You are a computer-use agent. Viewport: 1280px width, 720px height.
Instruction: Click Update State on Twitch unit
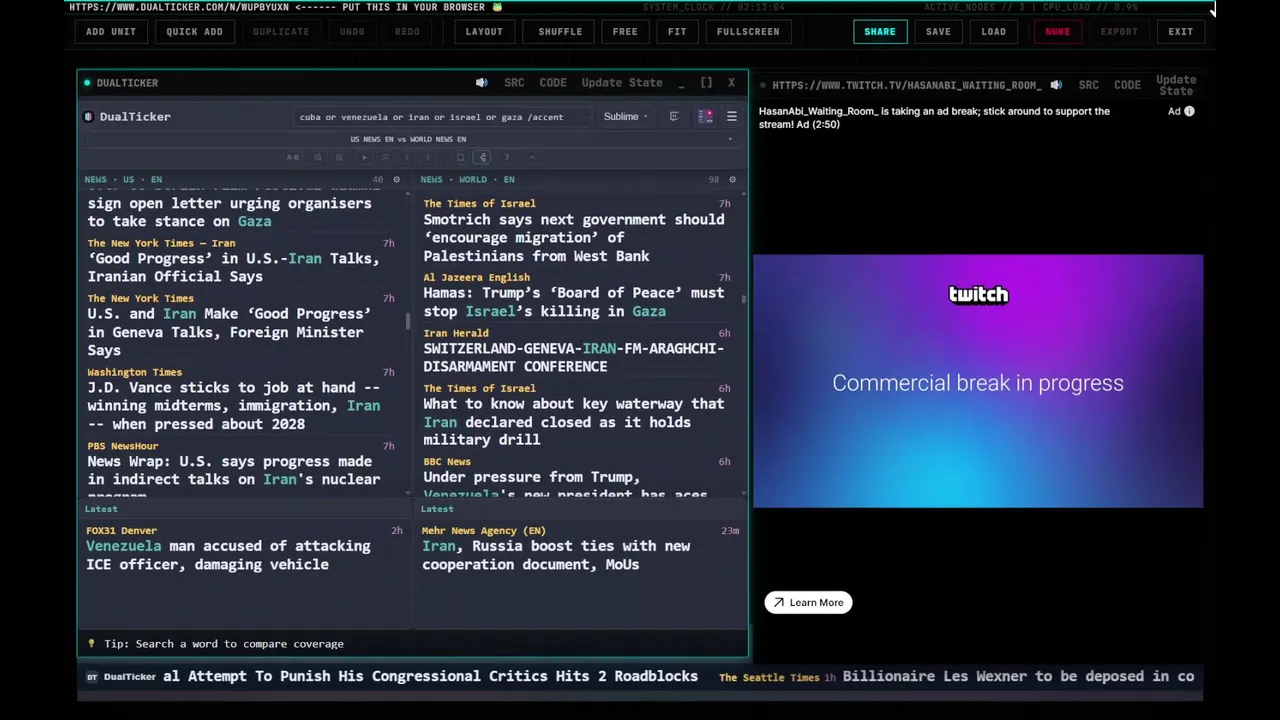(1176, 85)
